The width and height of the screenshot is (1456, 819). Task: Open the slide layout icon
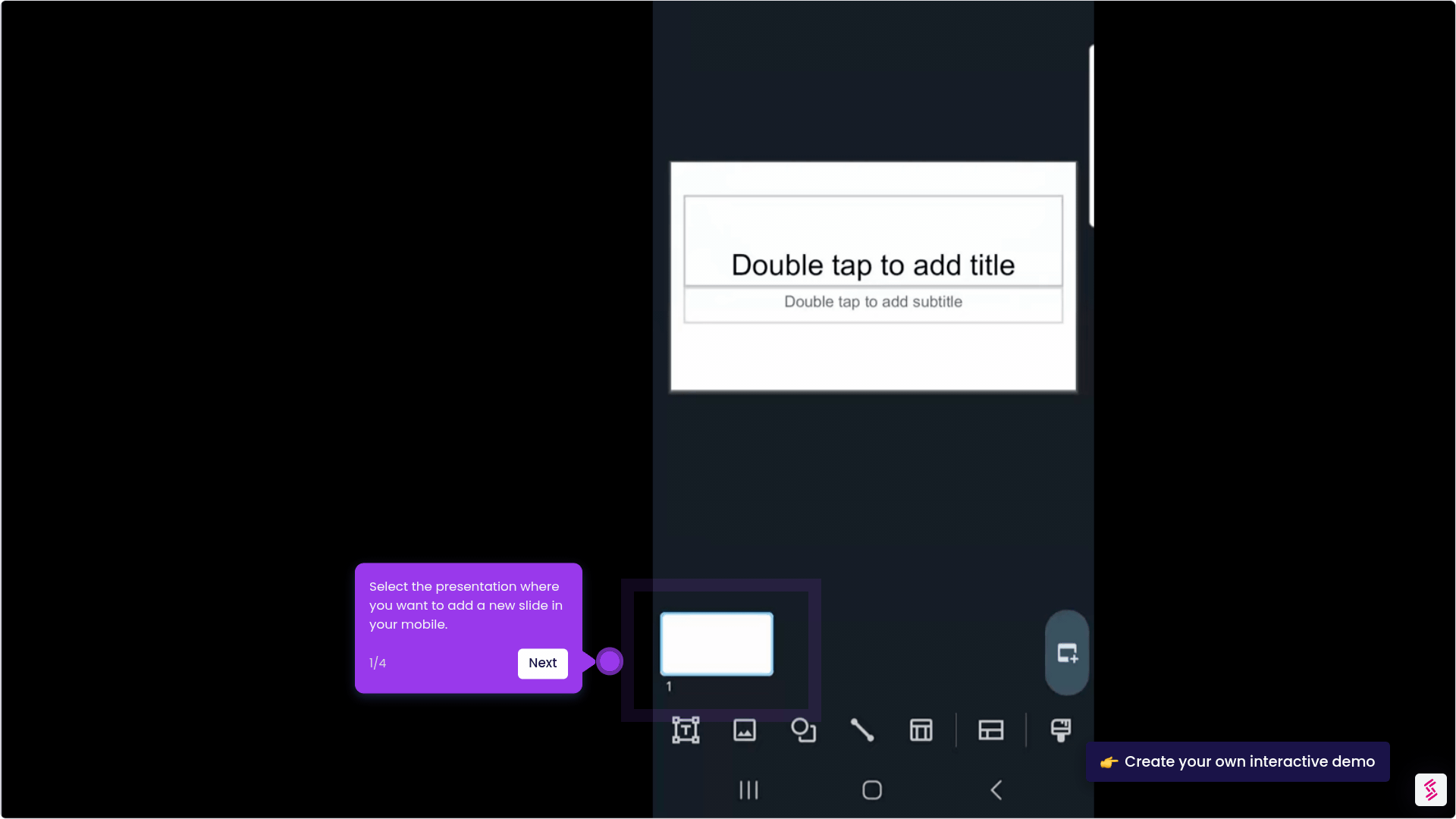click(991, 730)
